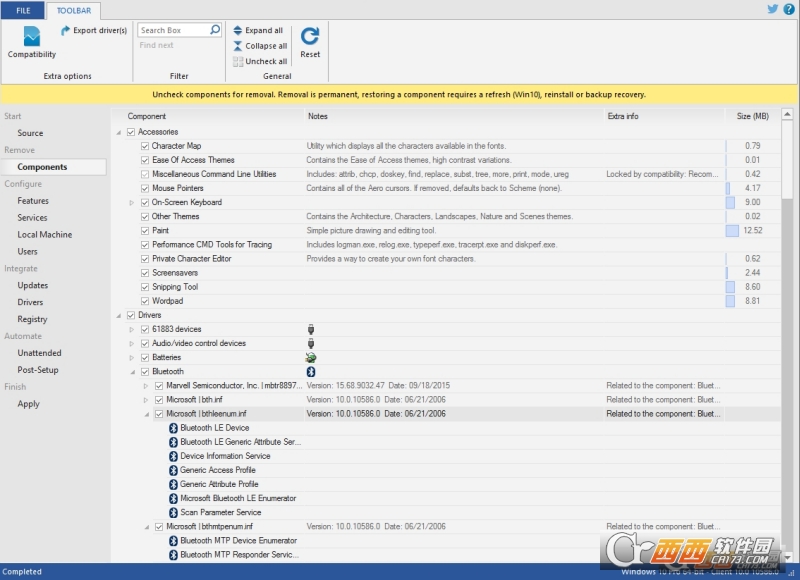Click the Reset refresh icon
The height and width of the screenshot is (580, 800).
pos(310,36)
